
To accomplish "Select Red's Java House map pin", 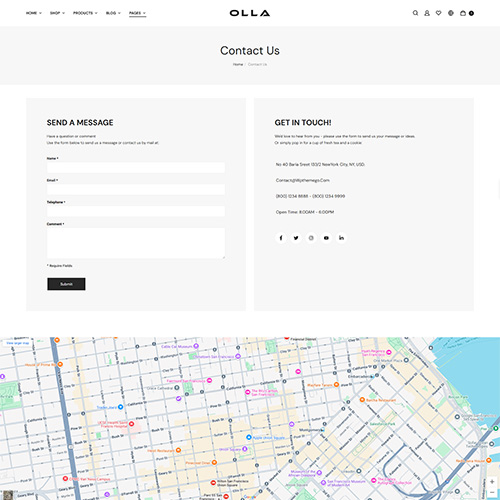I will click(488, 460).
